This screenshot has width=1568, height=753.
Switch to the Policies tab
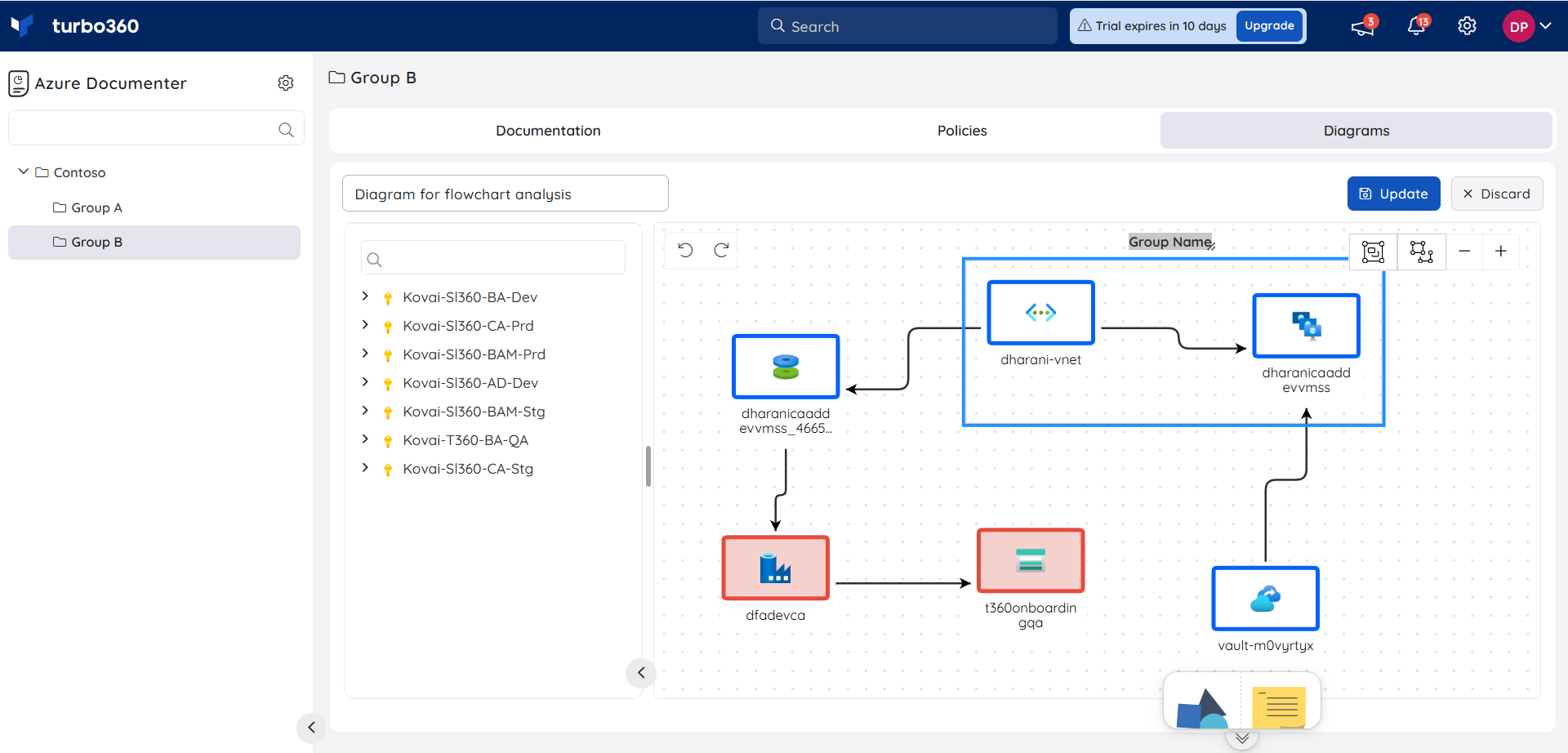pyautogui.click(x=962, y=131)
